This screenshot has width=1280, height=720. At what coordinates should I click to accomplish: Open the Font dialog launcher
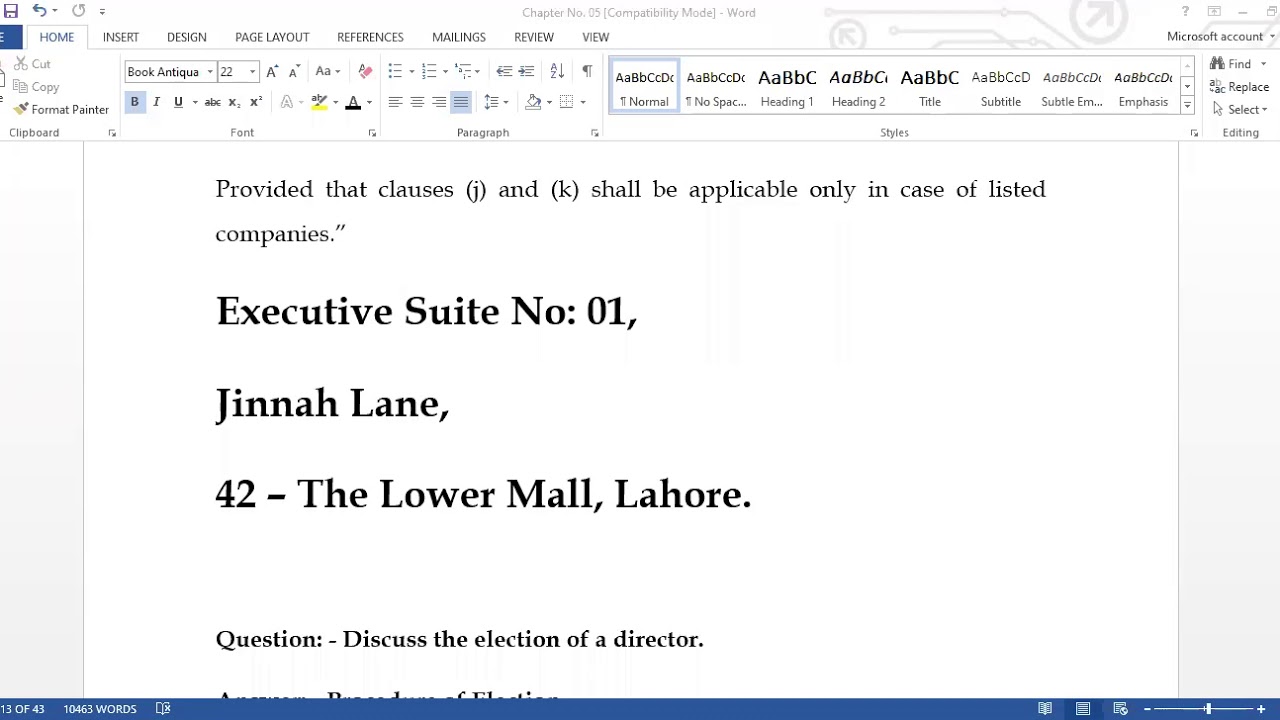(x=372, y=133)
